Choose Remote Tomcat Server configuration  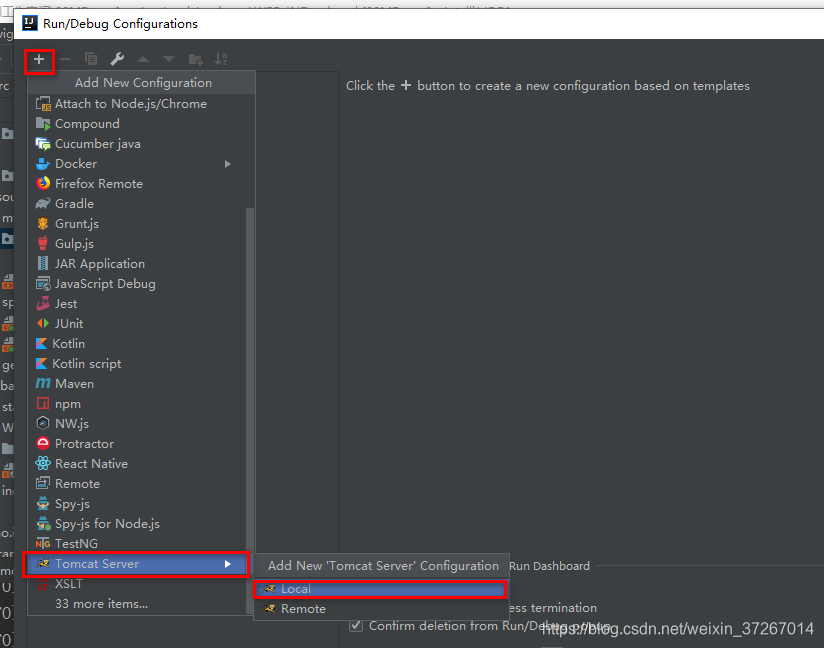pyautogui.click(x=380, y=609)
